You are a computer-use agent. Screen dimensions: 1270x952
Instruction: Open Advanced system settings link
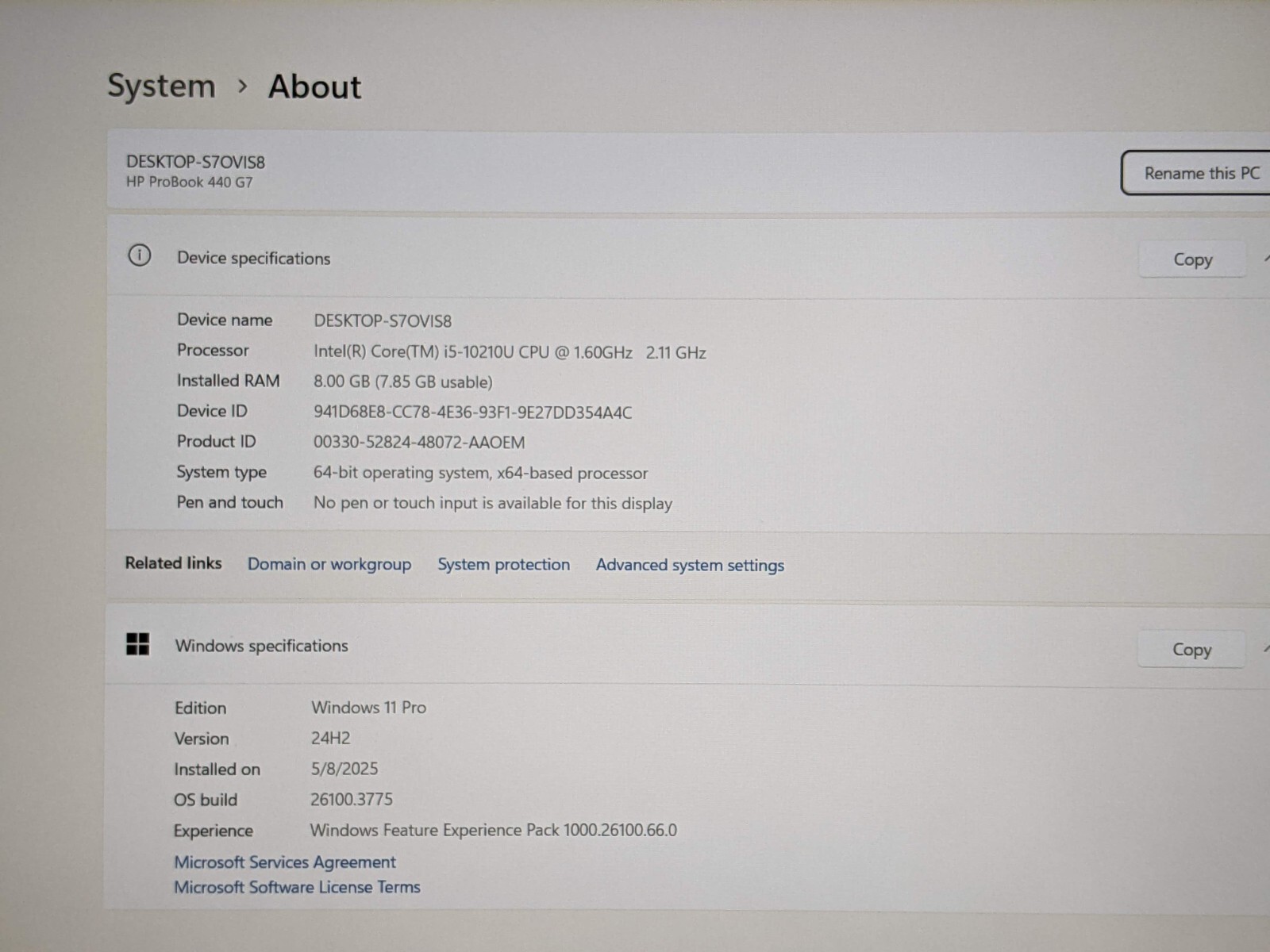pyautogui.click(x=690, y=565)
